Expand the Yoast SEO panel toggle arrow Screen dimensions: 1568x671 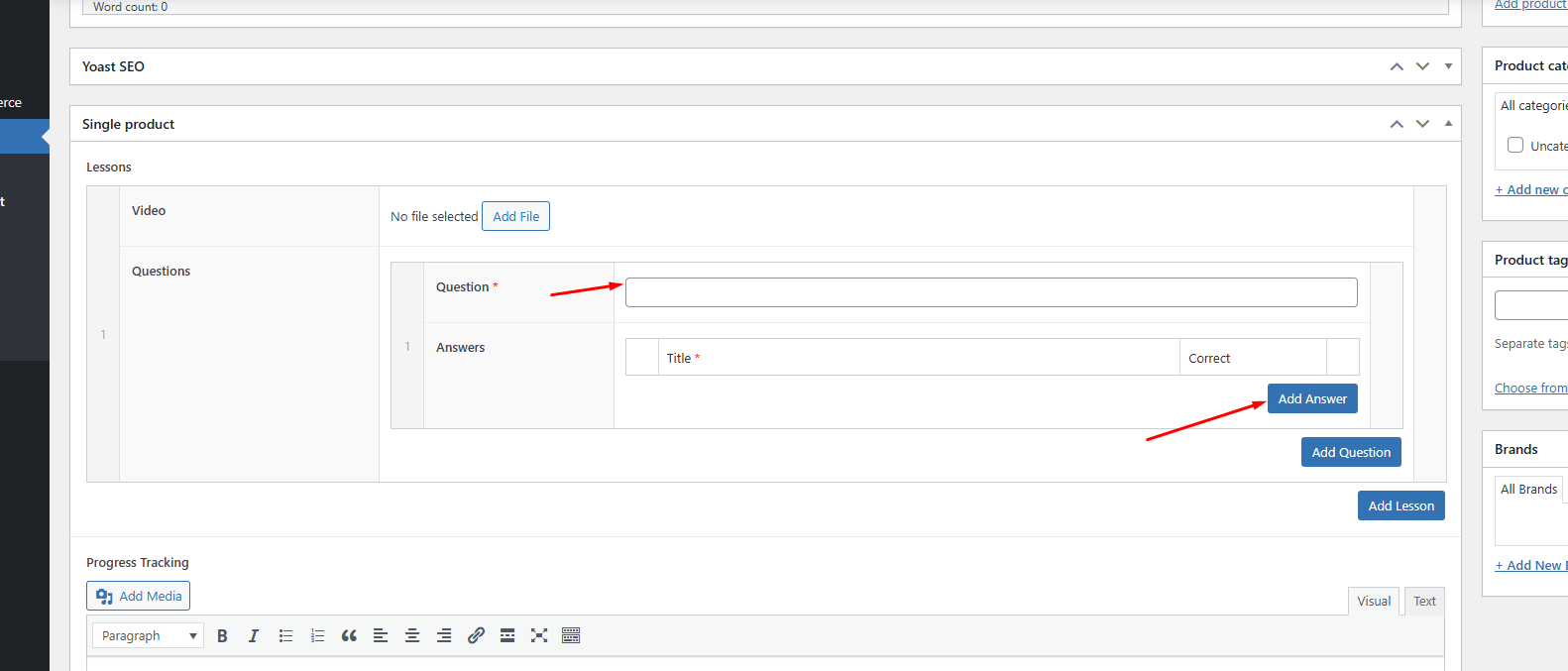tap(1448, 66)
